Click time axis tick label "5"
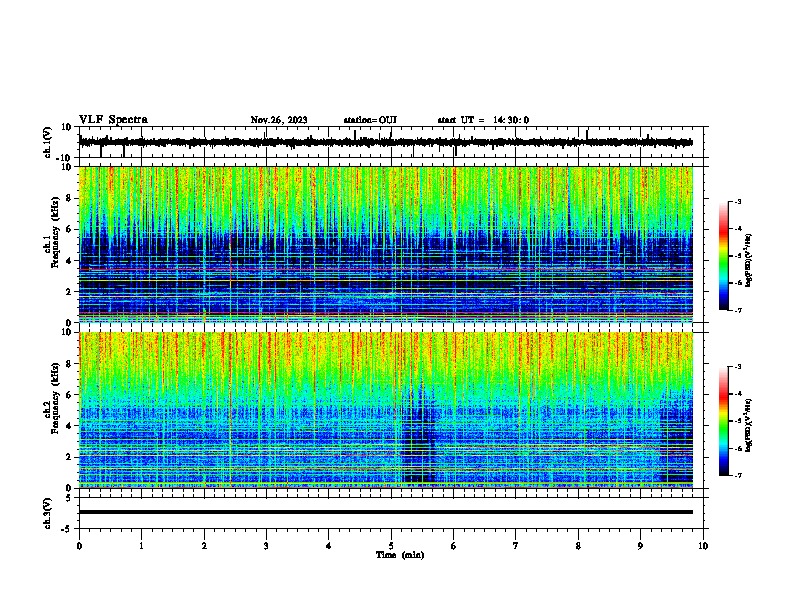792x612 pixels. [391, 545]
